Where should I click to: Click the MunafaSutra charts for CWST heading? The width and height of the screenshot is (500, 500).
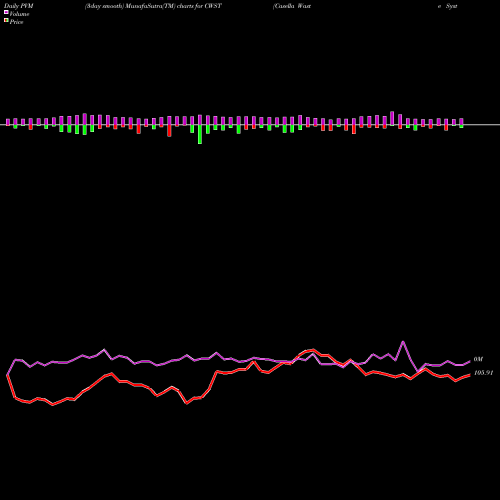tap(153, 6)
